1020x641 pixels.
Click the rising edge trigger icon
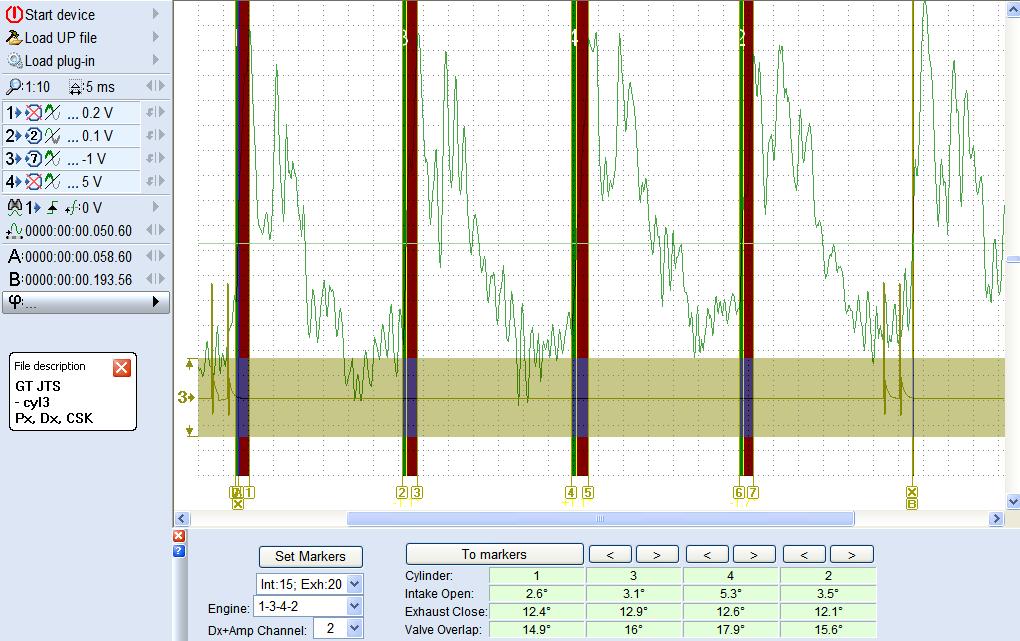click(53, 208)
